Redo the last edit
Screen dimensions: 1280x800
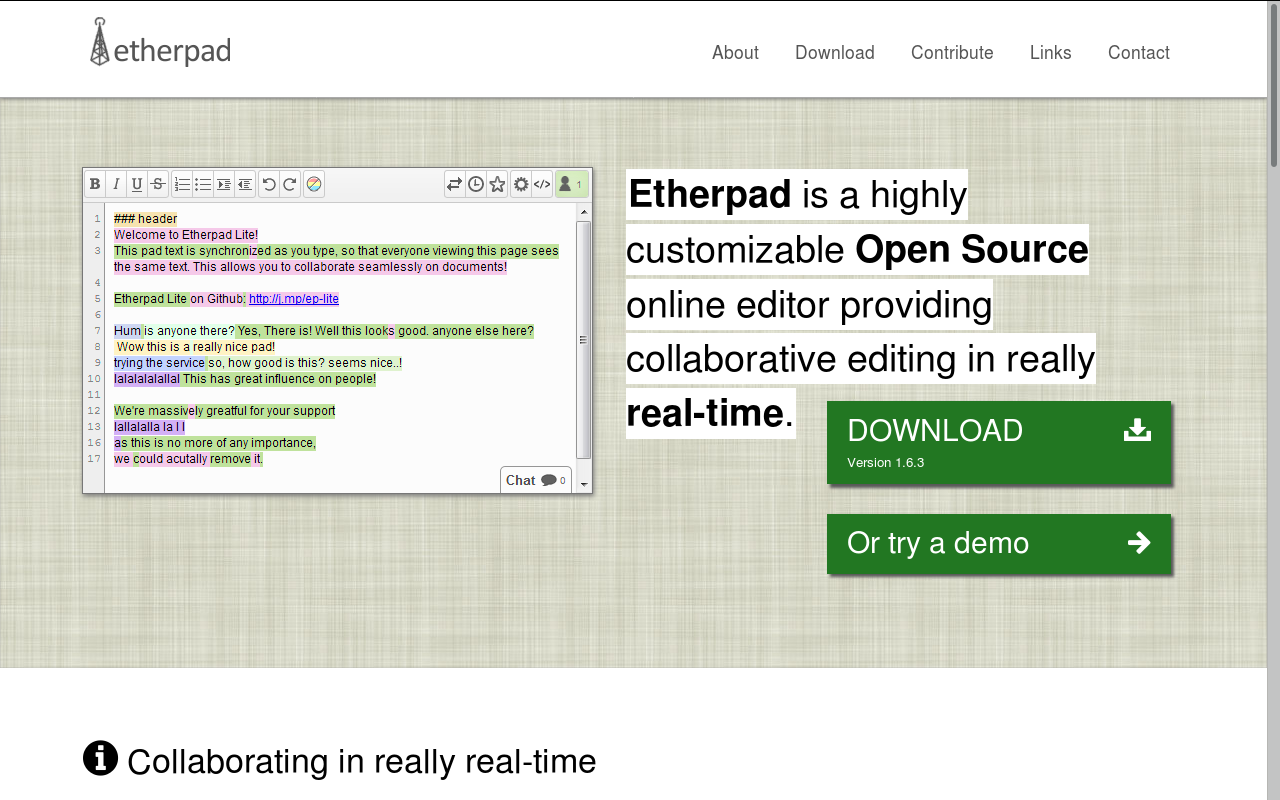point(290,184)
